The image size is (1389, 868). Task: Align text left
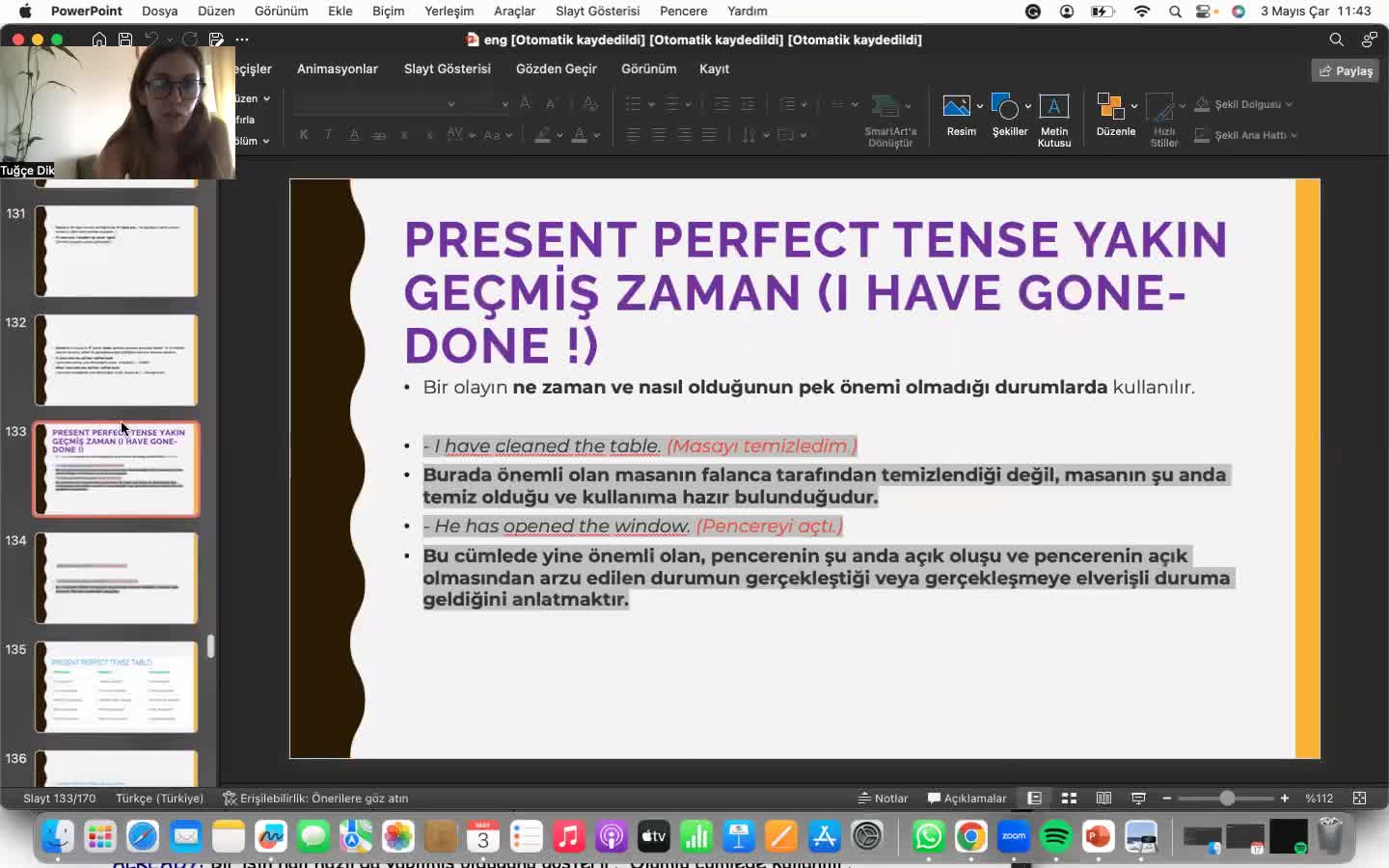coord(634,135)
